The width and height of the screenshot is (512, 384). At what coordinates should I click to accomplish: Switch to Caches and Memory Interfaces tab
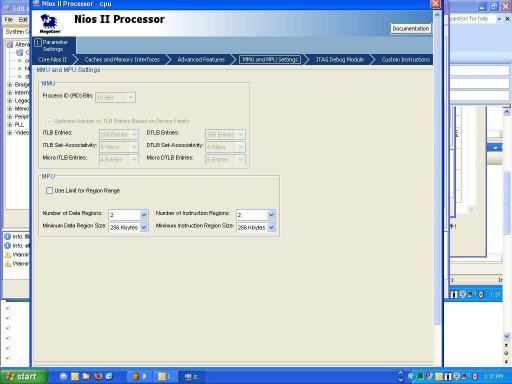[x=122, y=60]
